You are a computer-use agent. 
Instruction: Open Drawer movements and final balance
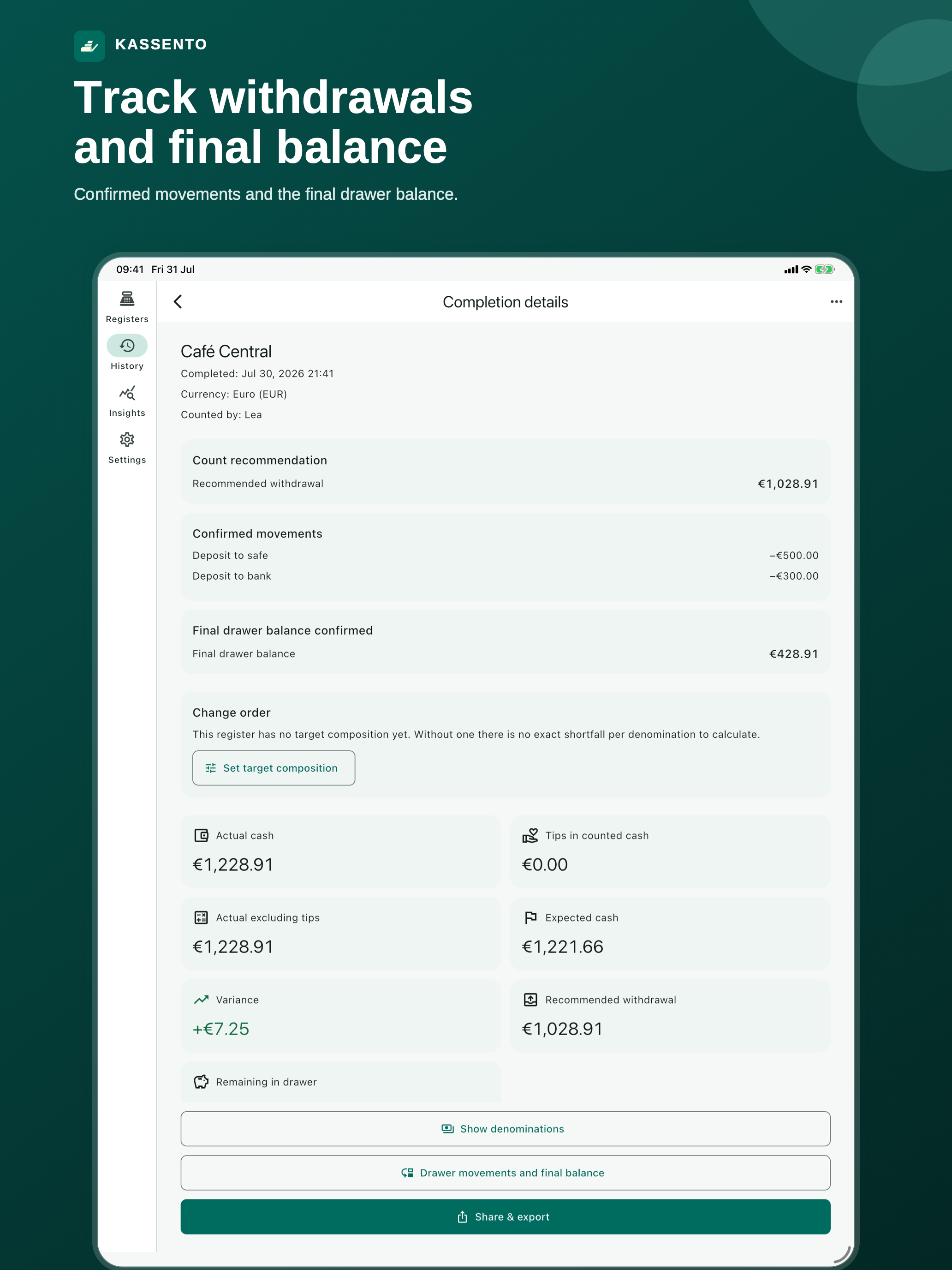click(506, 1173)
